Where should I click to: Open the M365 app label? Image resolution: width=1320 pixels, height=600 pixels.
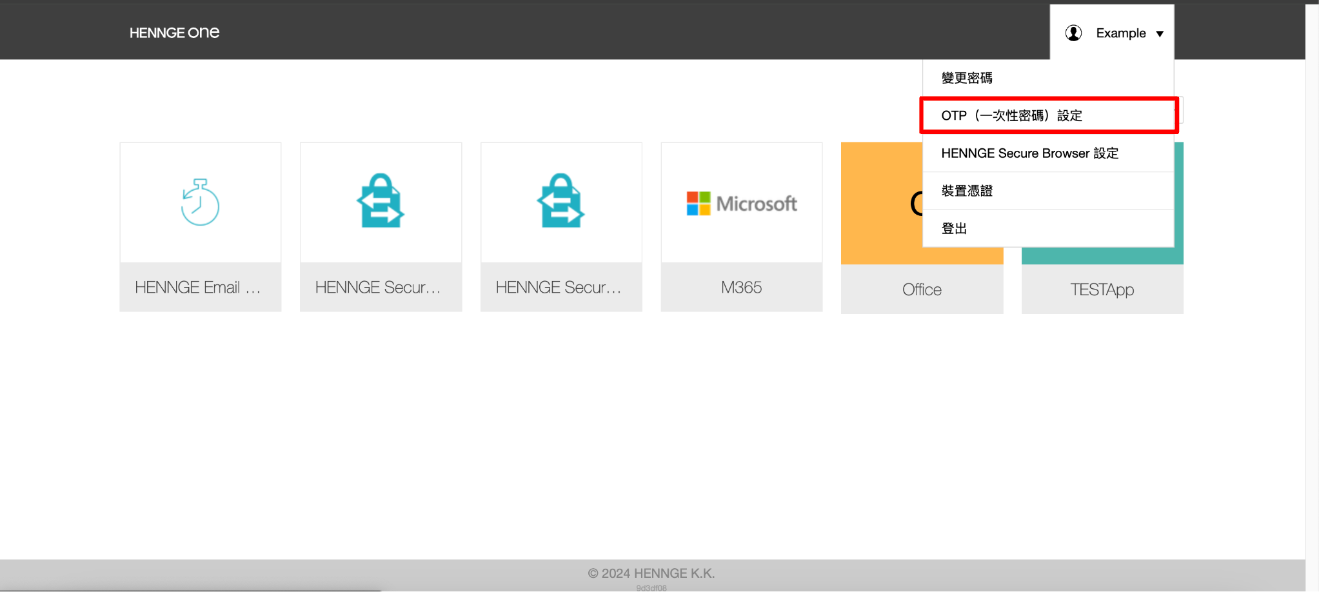click(741, 287)
